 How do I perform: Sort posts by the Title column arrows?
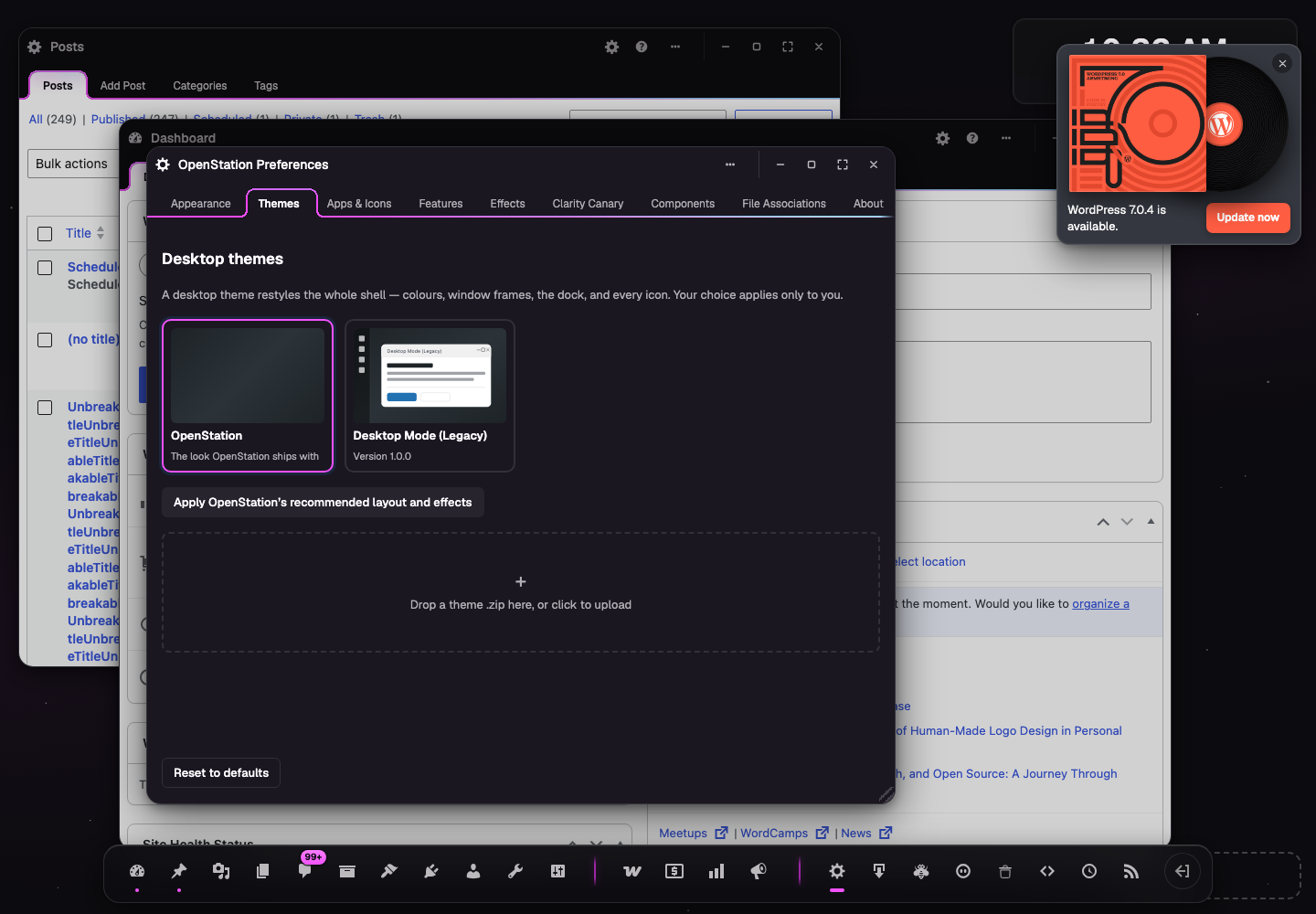(101, 233)
